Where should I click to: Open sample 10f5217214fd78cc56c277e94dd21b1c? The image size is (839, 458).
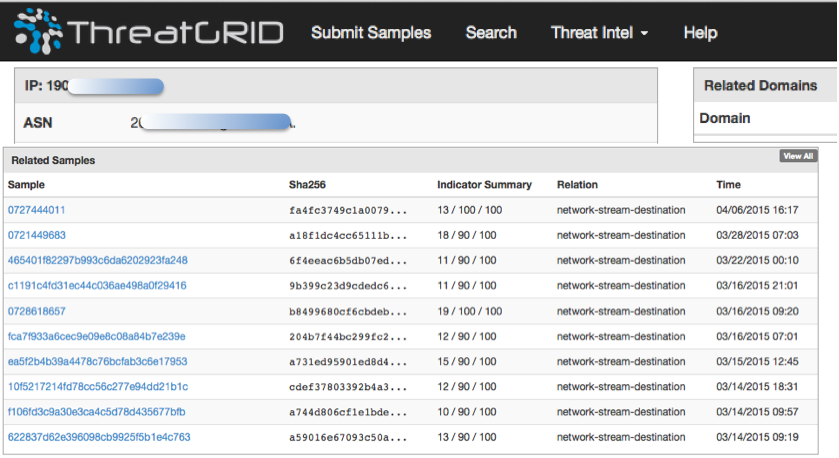point(98,387)
